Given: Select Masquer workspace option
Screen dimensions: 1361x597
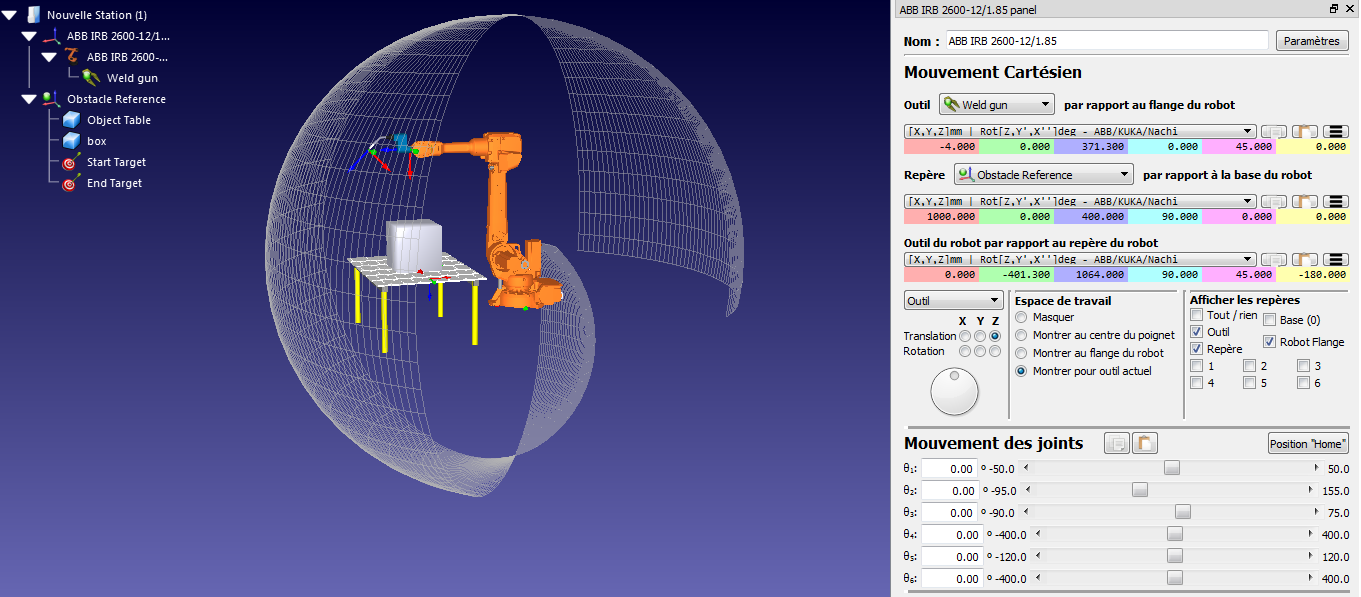Looking at the screenshot, I should click(1021, 317).
